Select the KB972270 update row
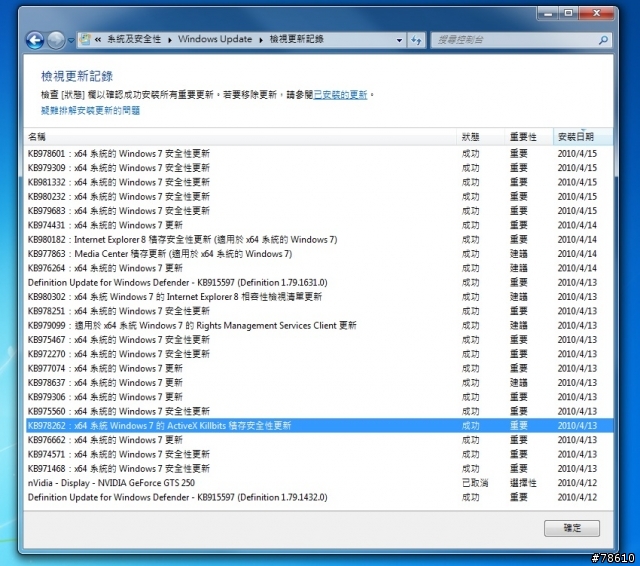The width and height of the screenshot is (640, 566). pos(319,354)
